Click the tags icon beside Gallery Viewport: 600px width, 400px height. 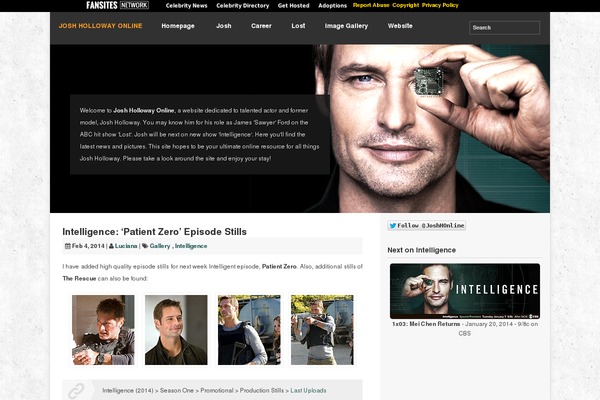[x=145, y=246]
